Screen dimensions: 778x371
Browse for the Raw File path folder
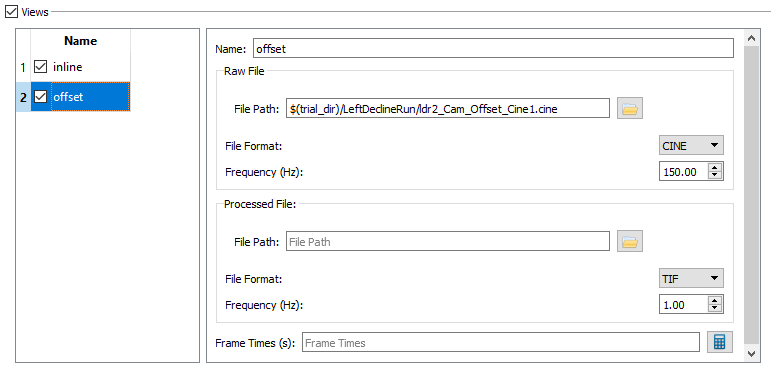[630, 108]
